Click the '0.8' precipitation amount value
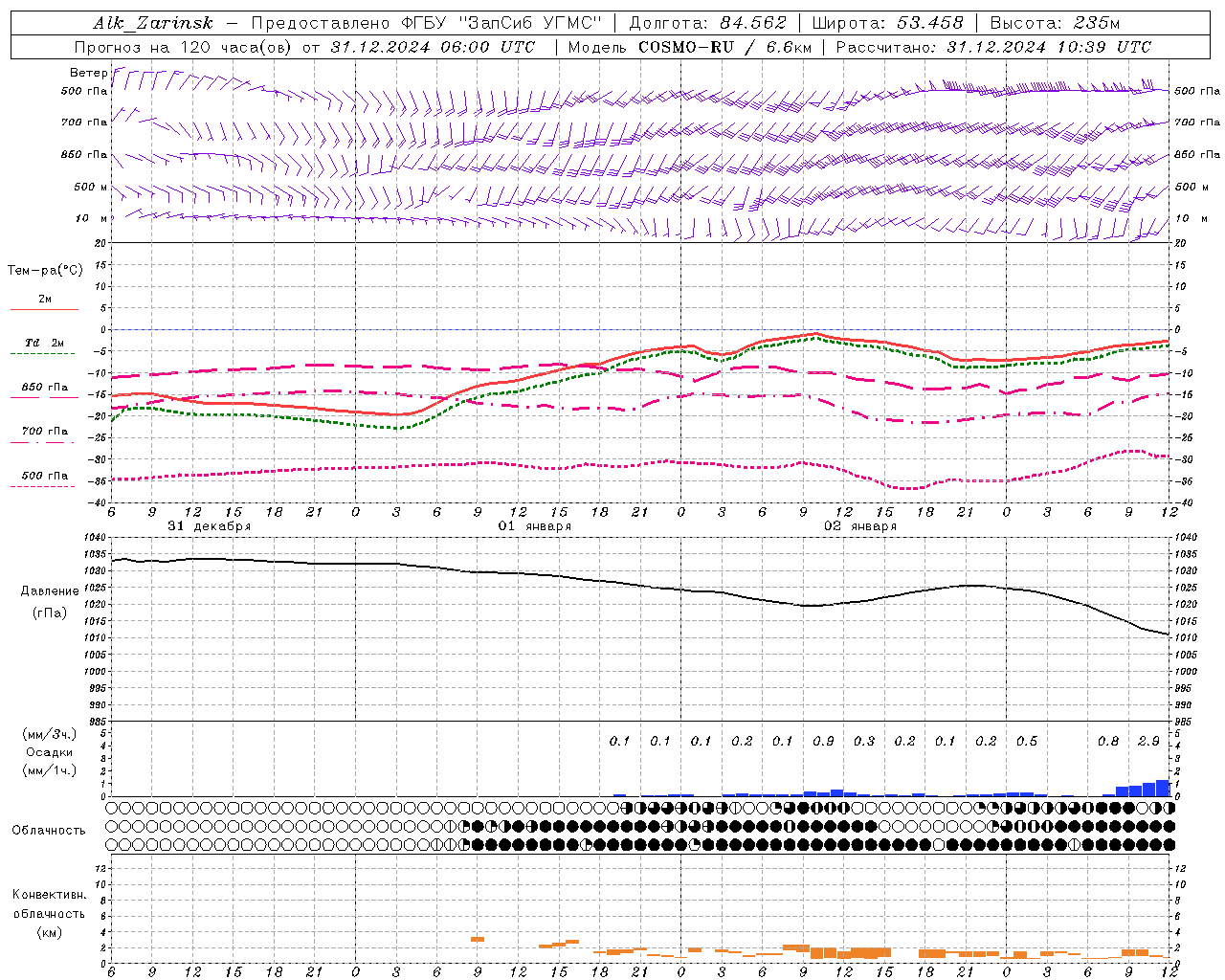 pos(1108,741)
